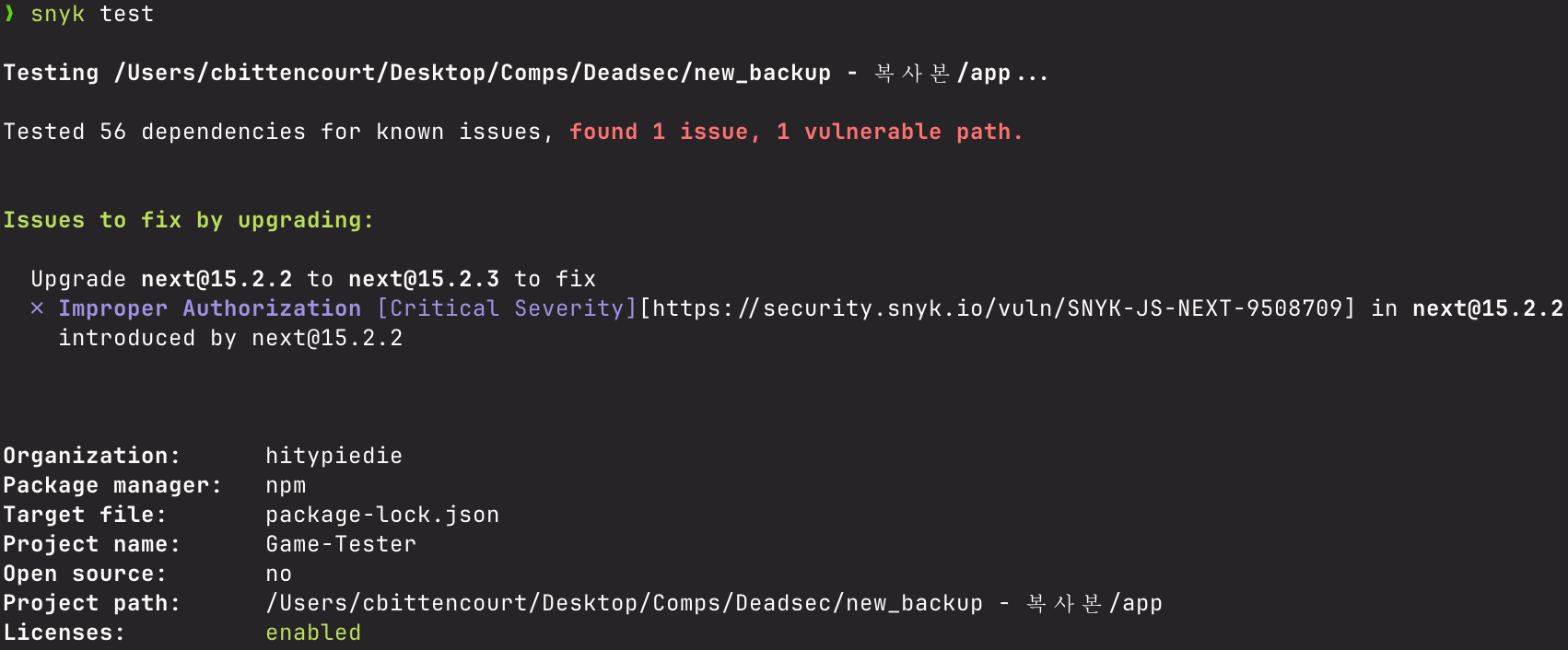Select the '[Critical Severity]' label
This screenshot has width=1568, height=650.
(507, 308)
